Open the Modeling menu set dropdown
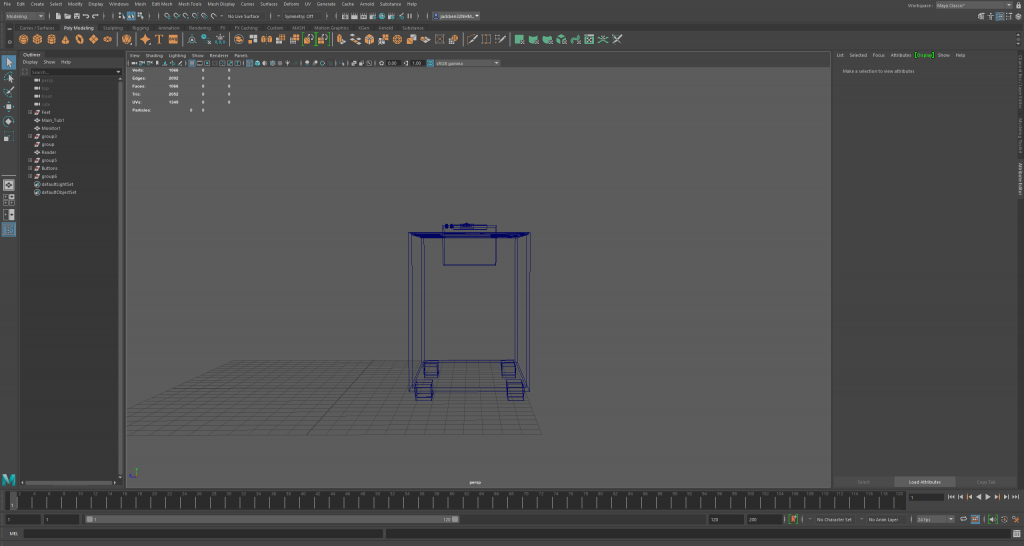This screenshot has height=546, width=1024. pyautogui.click(x=25, y=16)
